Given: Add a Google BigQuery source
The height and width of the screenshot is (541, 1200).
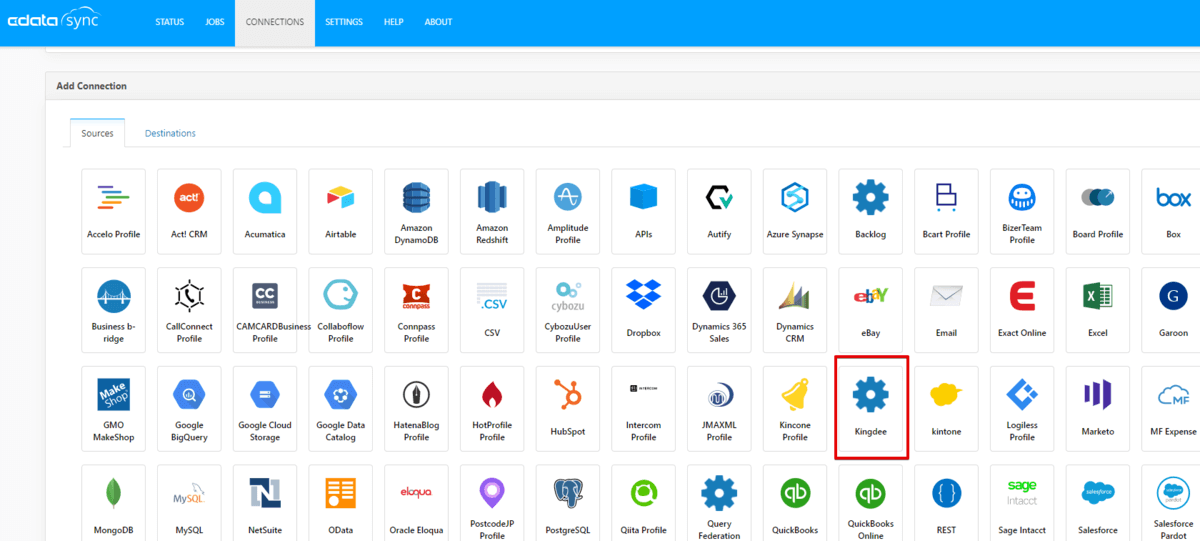Looking at the screenshot, I should (189, 408).
